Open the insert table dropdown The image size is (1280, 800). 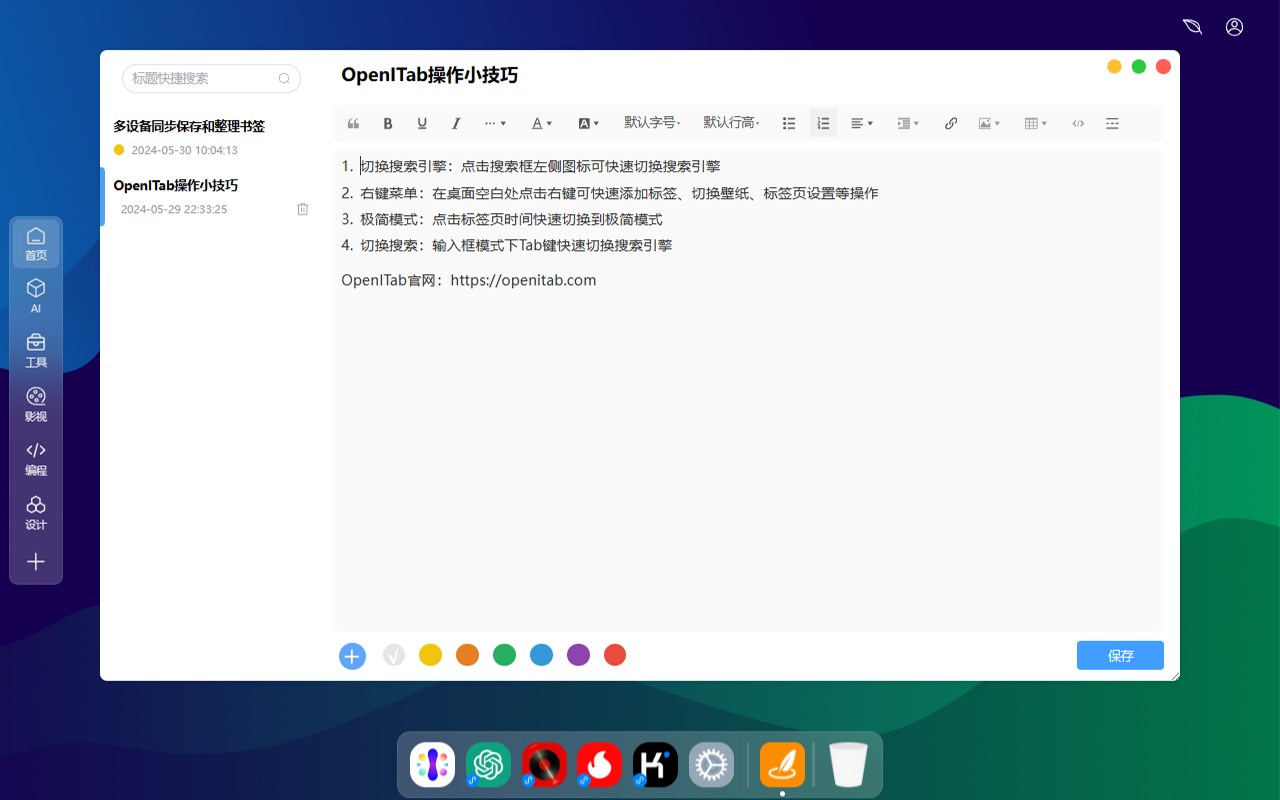coord(1036,123)
